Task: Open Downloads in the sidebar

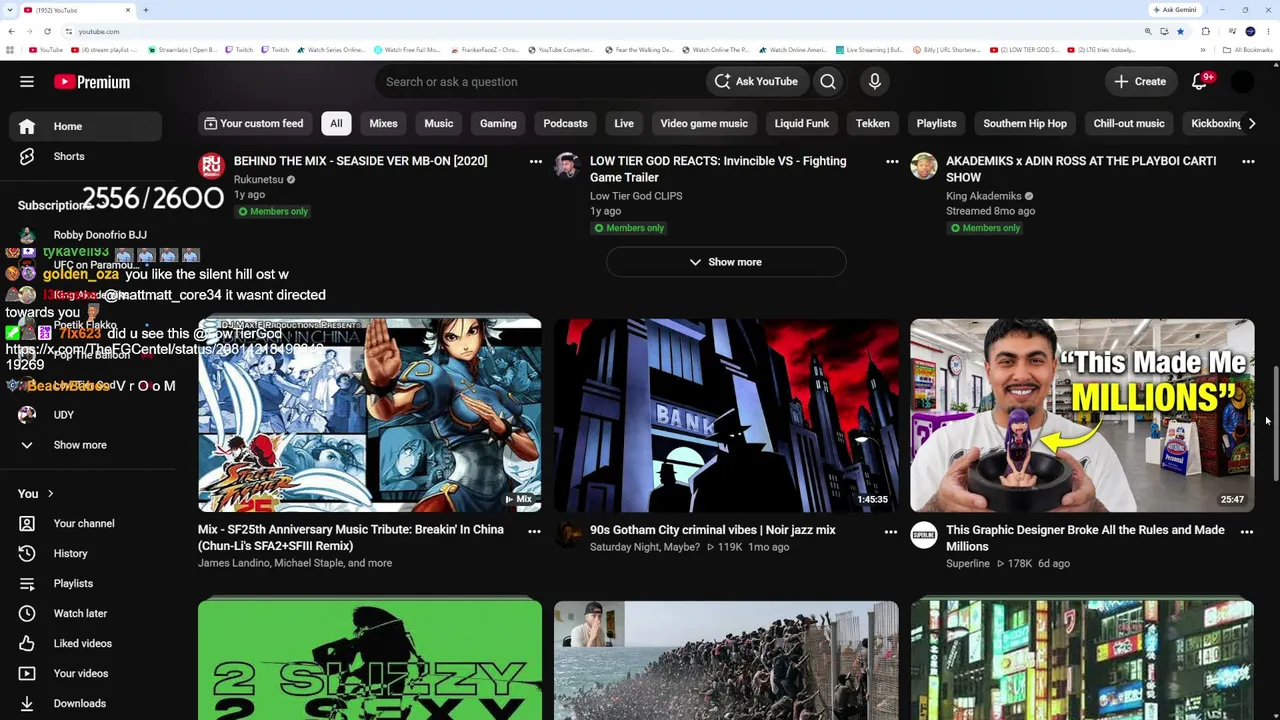Action: click(85, 703)
